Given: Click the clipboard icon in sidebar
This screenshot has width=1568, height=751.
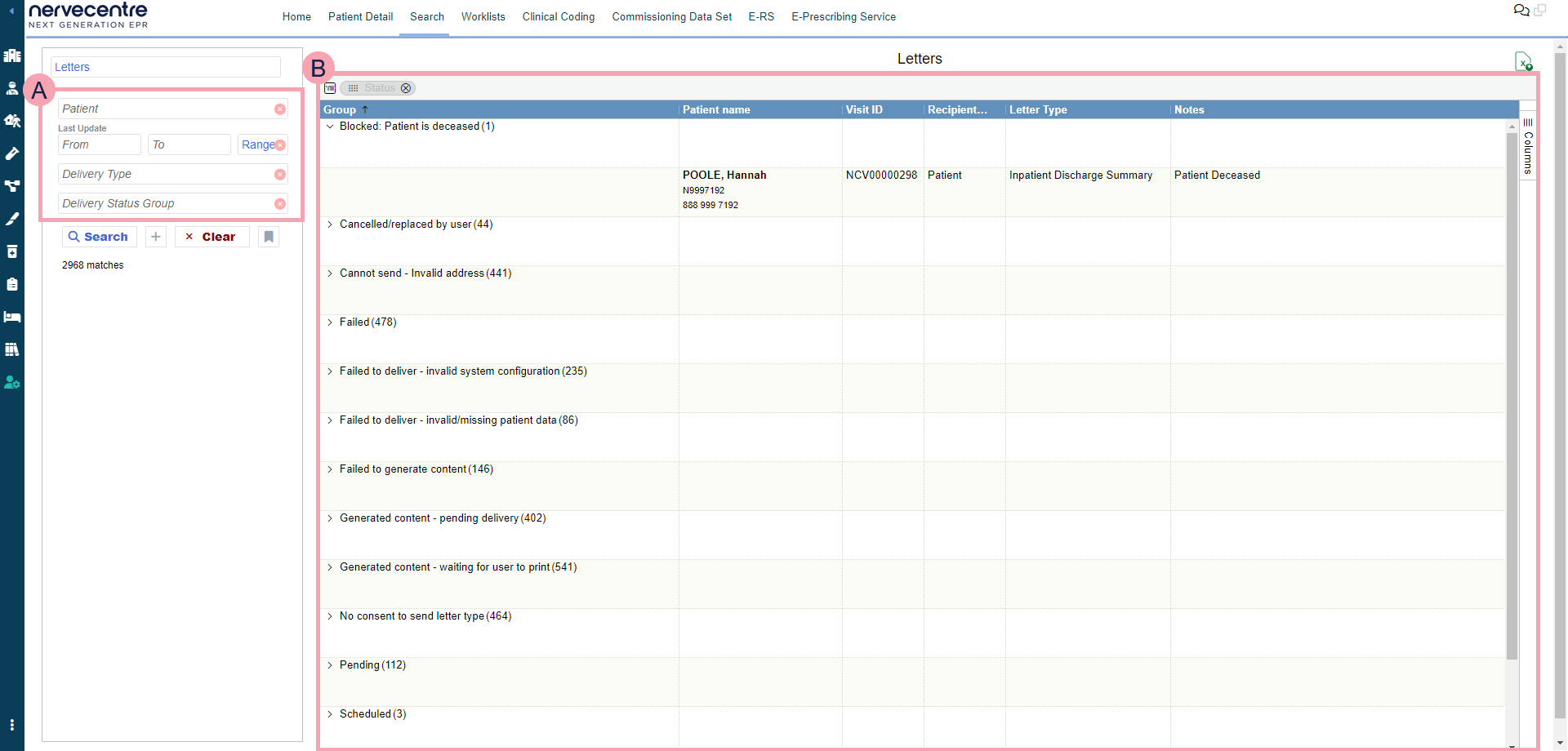Looking at the screenshot, I should [x=12, y=284].
